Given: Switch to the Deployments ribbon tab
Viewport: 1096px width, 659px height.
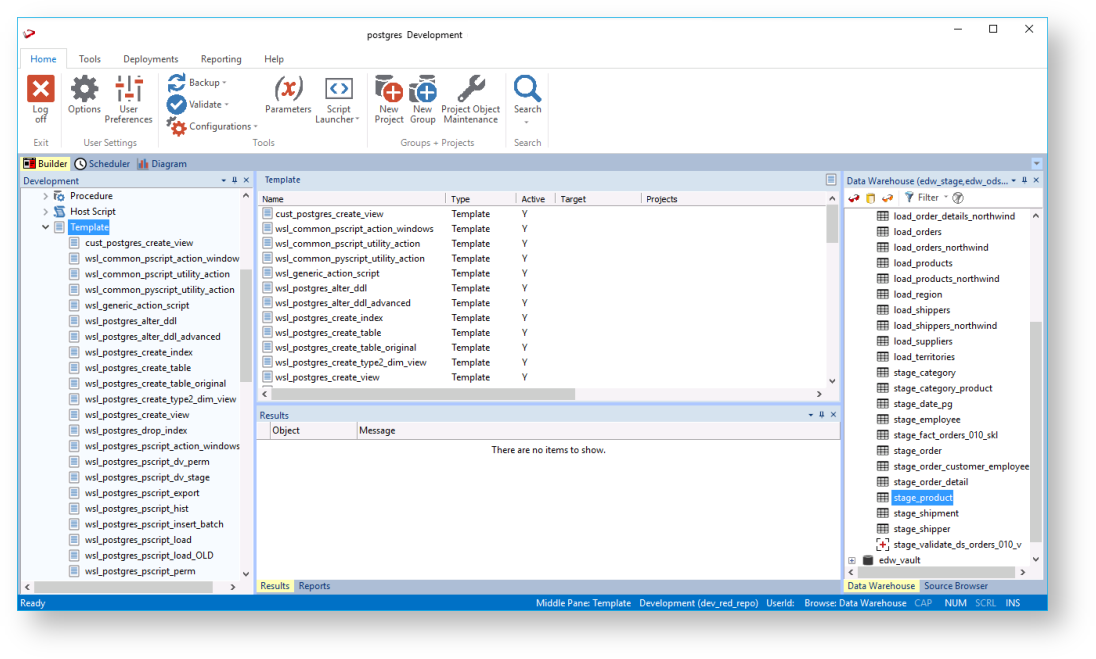Looking at the screenshot, I should tap(150, 59).
